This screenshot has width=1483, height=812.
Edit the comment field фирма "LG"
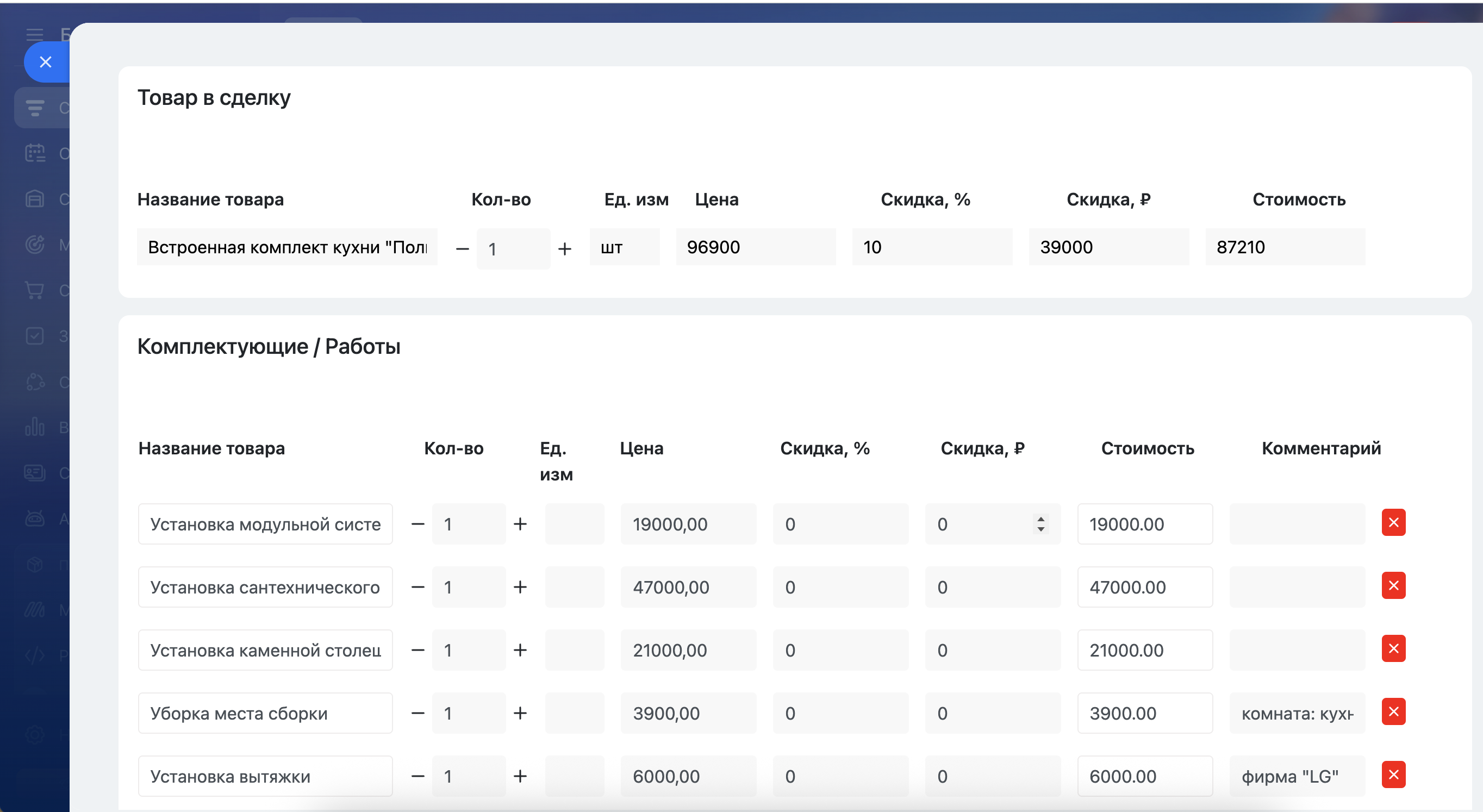[1297, 776]
